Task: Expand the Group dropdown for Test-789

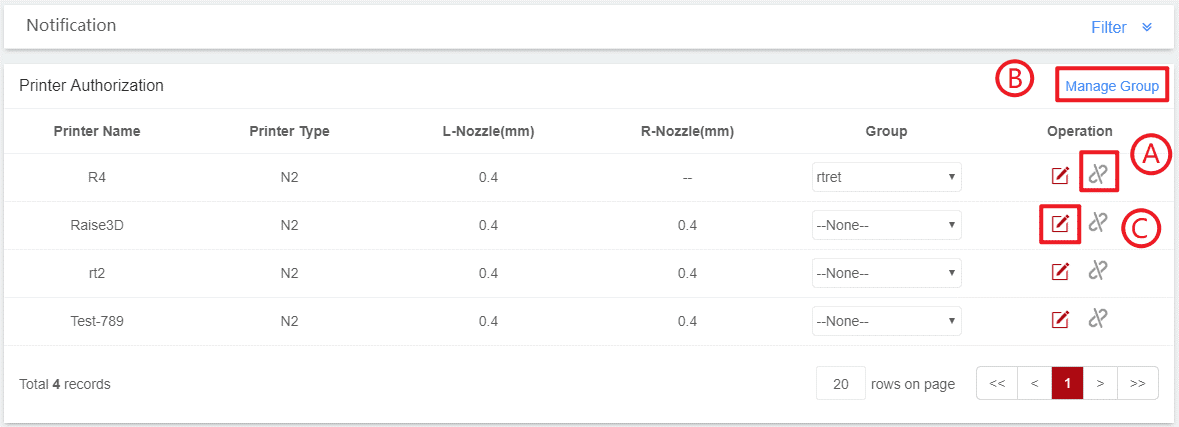Action: [x=886, y=321]
